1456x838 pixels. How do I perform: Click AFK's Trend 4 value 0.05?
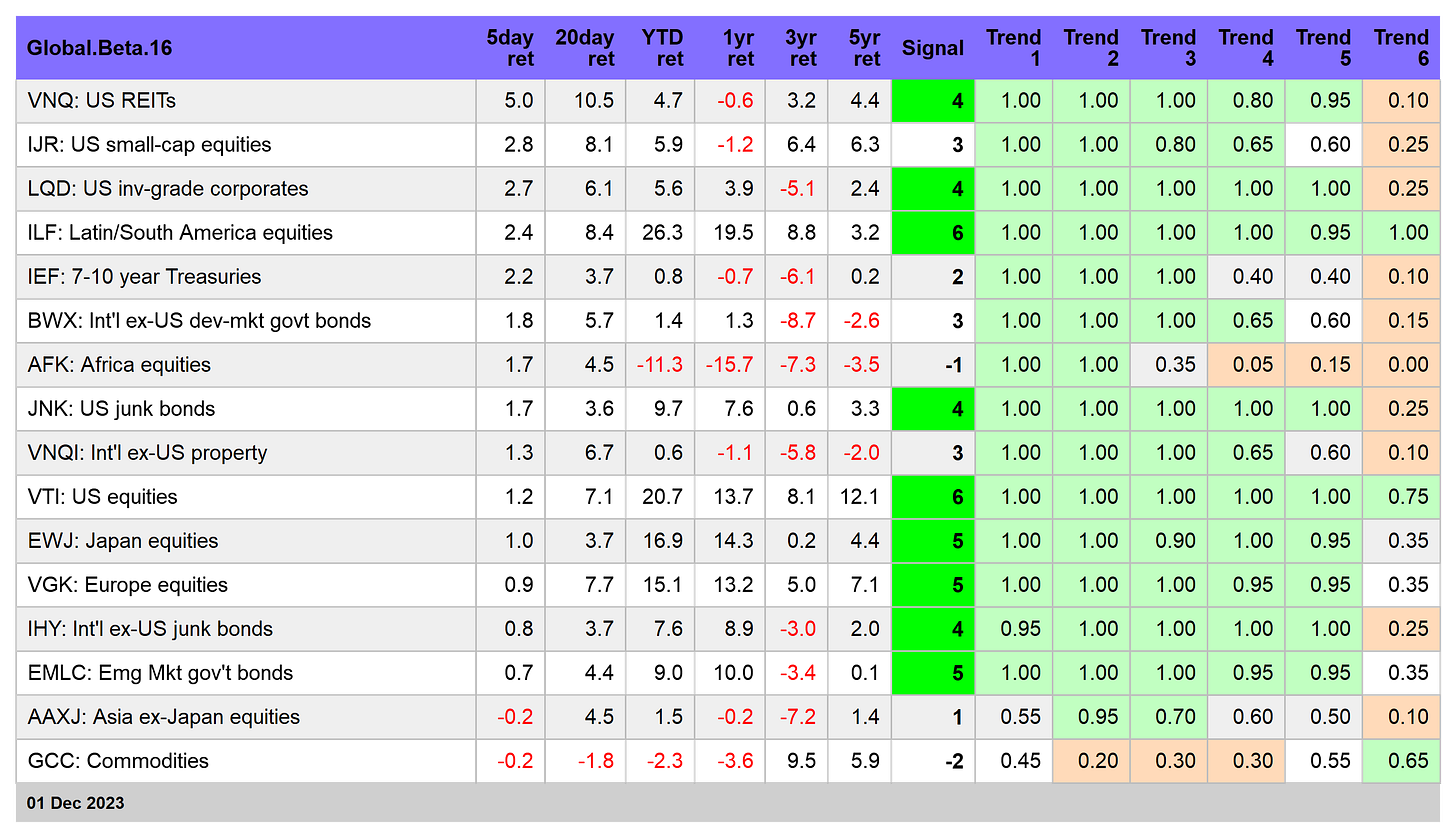click(1253, 365)
